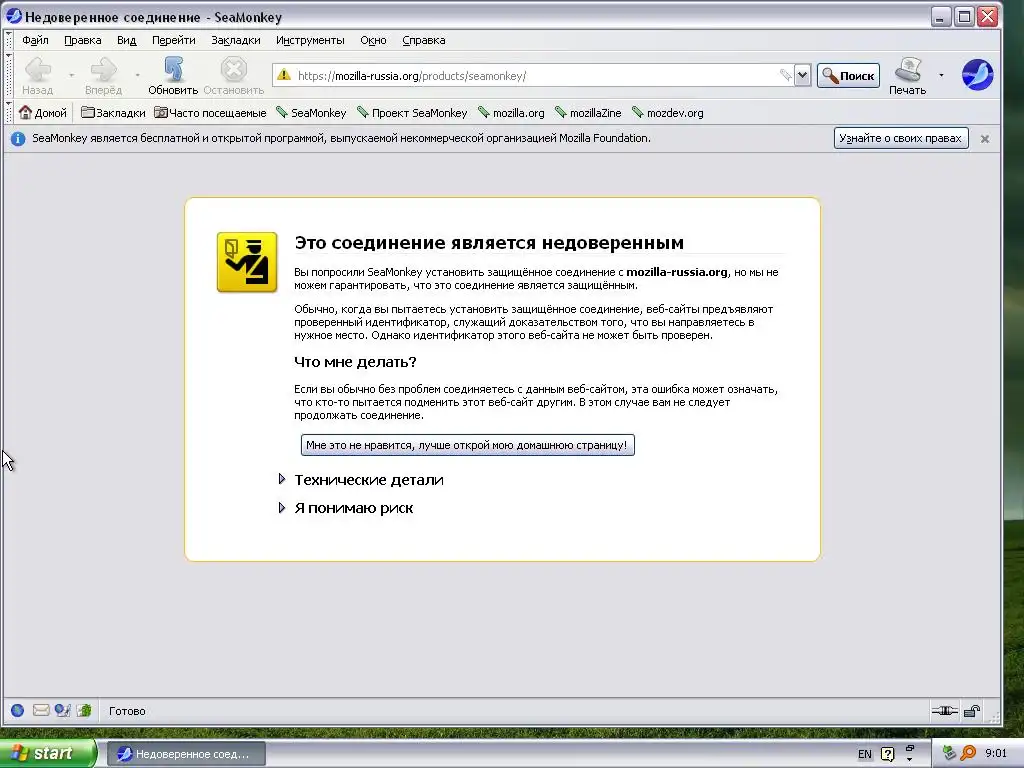This screenshot has height=768, width=1024.
Task: Open the Проект SeaMonkey bookmark
Action: point(413,113)
